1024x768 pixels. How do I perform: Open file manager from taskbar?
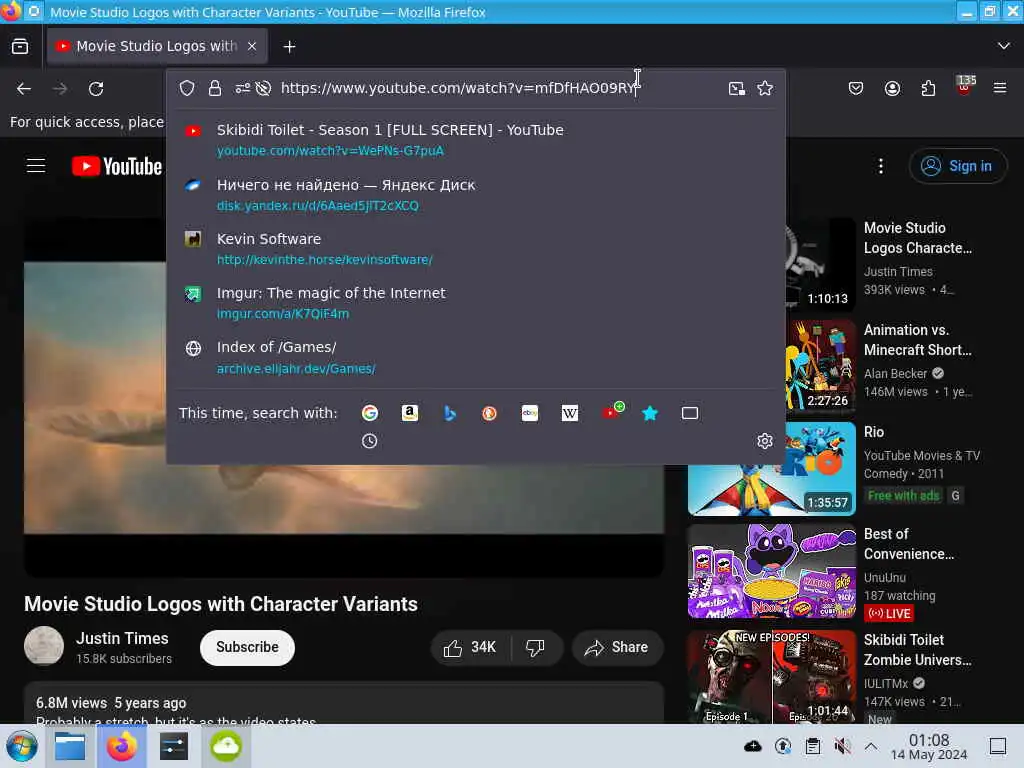point(70,746)
